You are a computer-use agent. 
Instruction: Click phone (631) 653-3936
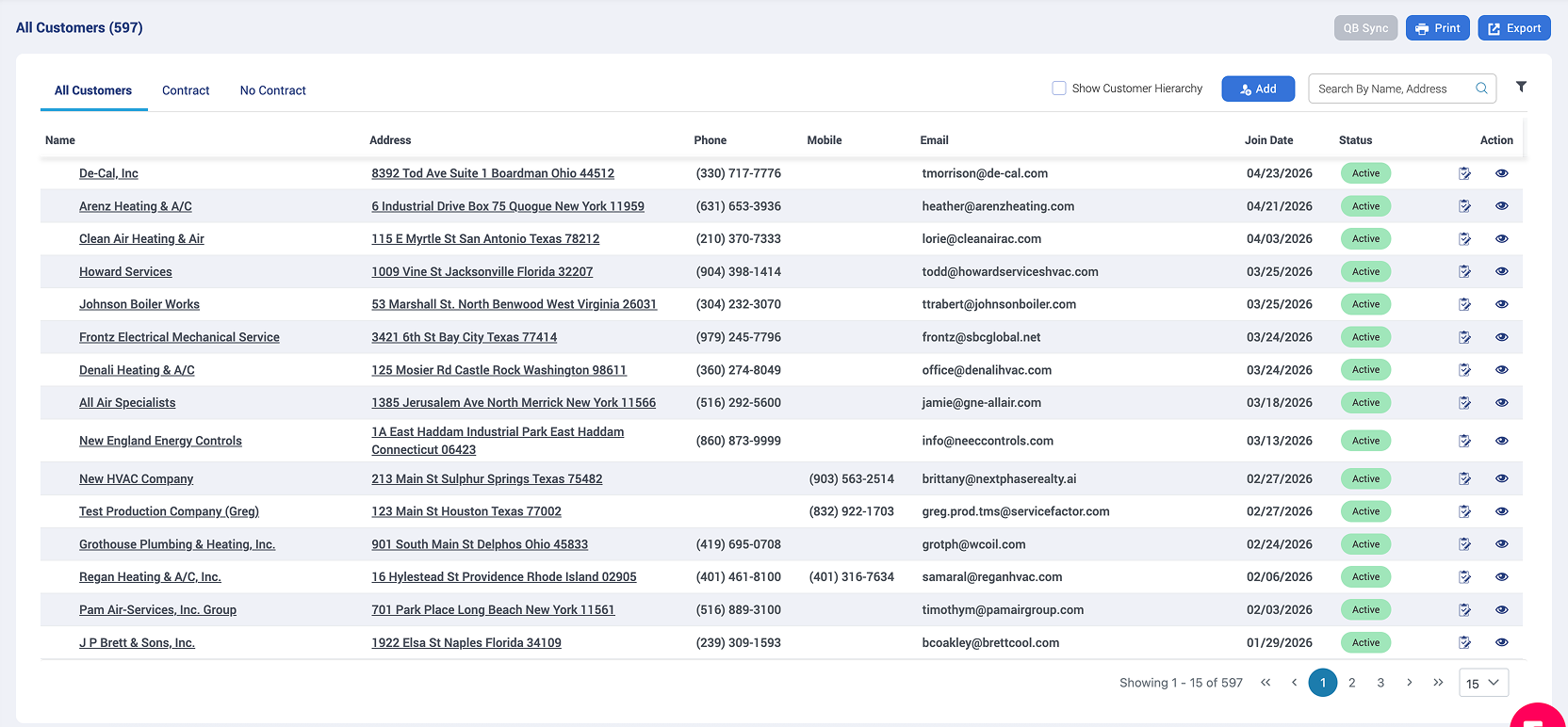pos(738,206)
